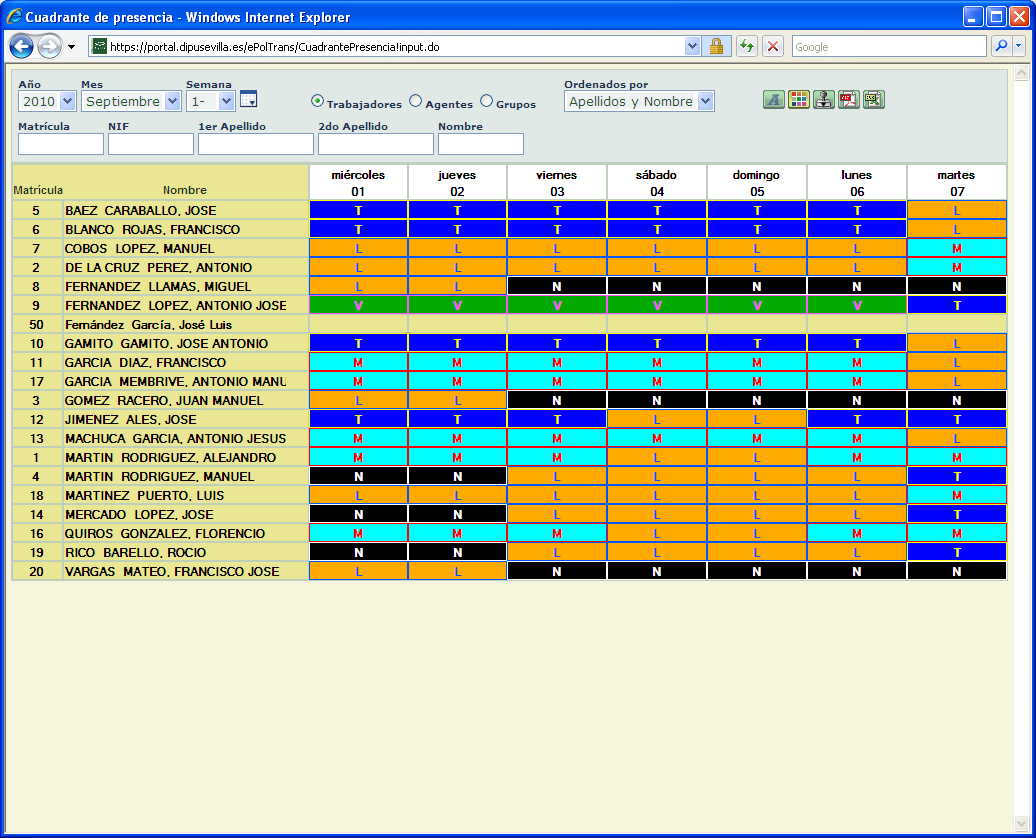Screen dimensions: 1036x838
Task: Refresh the page using the green arrows icon
Action: [748, 46]
